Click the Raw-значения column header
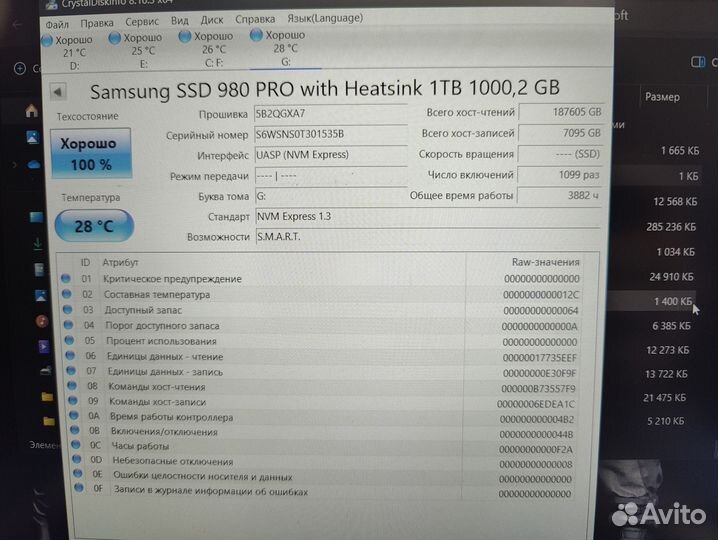 click(545, 262)
